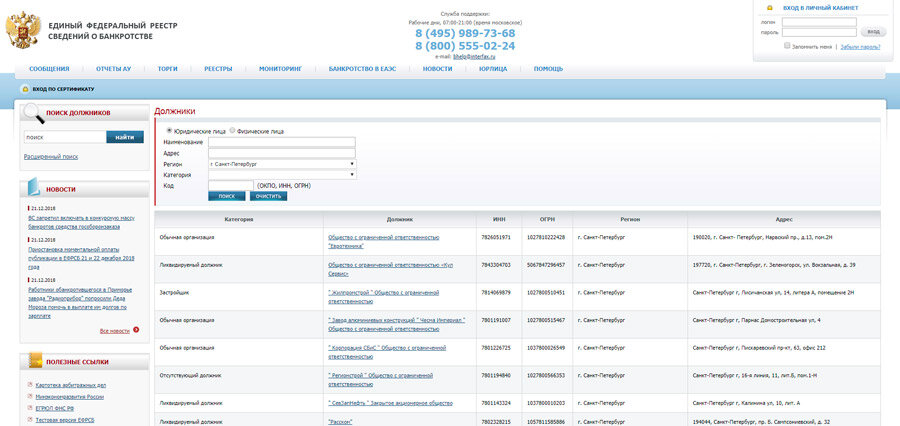Open the Юрлица menu item
900x426 pixels.
pos(493,69)
